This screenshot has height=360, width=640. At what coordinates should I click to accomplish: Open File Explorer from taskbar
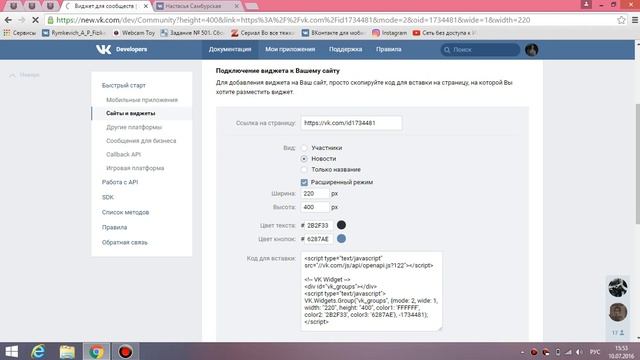[67, 351]
